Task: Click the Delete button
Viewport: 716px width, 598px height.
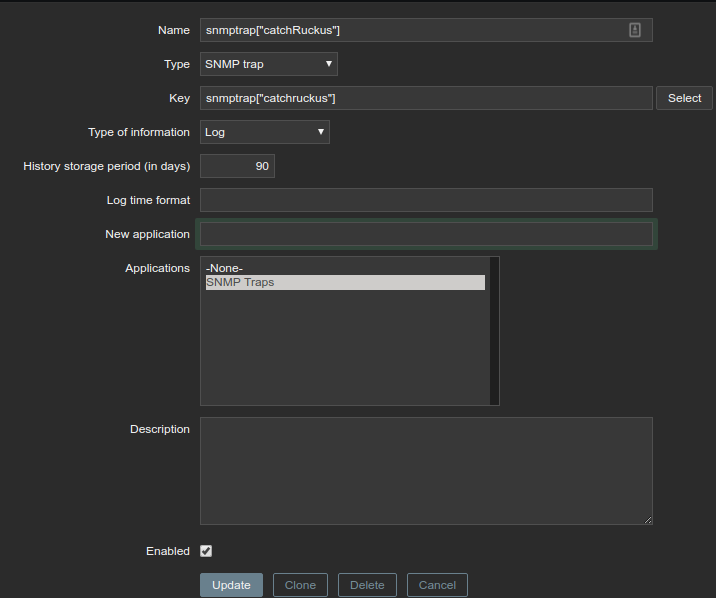Action: tap(367, 585)
